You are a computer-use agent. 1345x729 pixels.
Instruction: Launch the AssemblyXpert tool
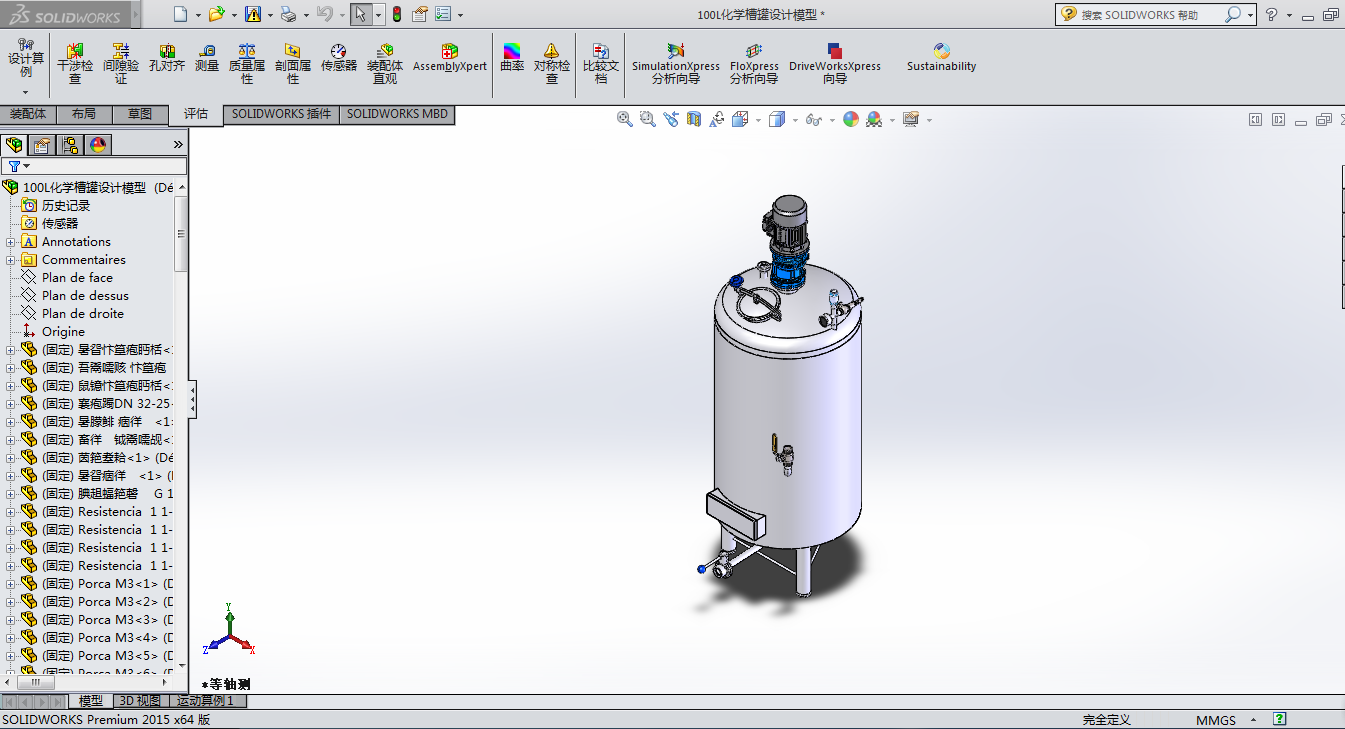(x=450, y=58)
